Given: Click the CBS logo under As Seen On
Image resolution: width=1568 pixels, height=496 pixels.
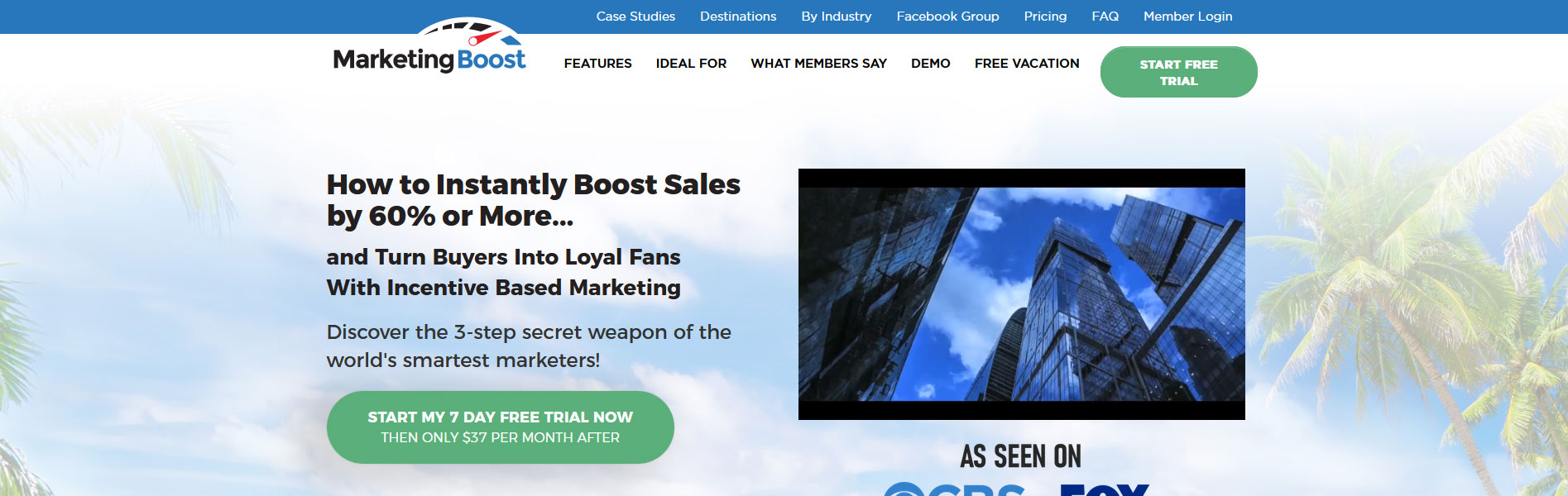Looking at the screenshot, I should click(x=953, y=489).
